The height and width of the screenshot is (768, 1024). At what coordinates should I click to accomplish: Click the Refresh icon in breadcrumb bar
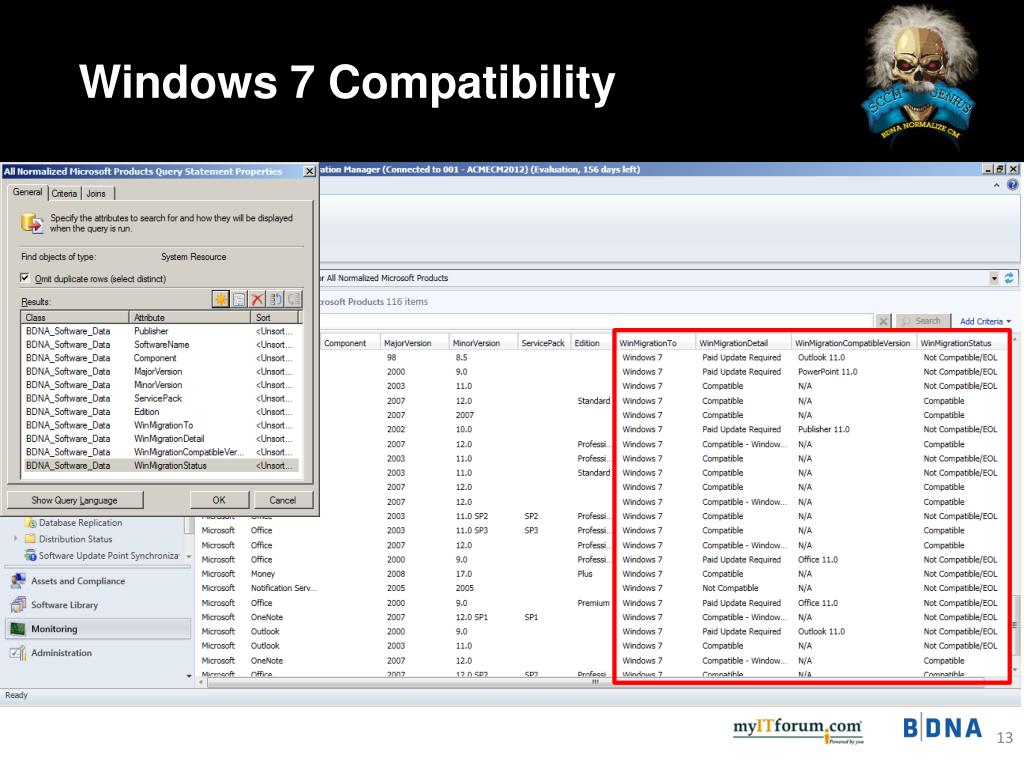click(x=1009, y=278)
